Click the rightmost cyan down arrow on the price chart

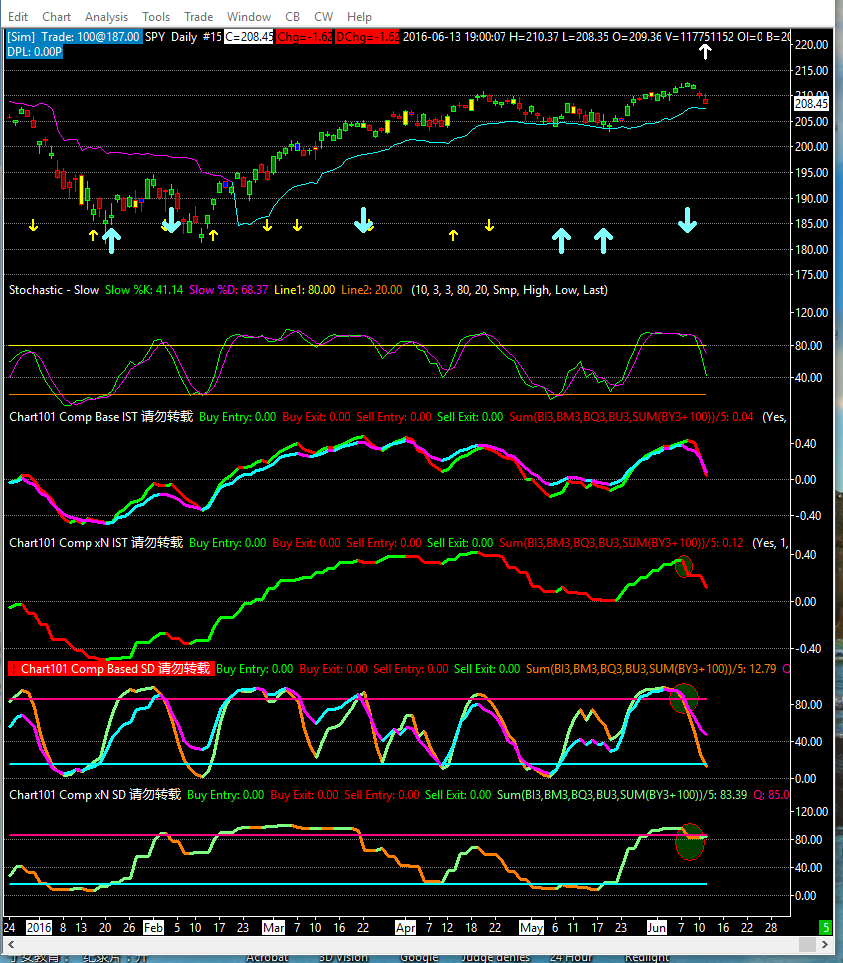click(x=687, y=219)
